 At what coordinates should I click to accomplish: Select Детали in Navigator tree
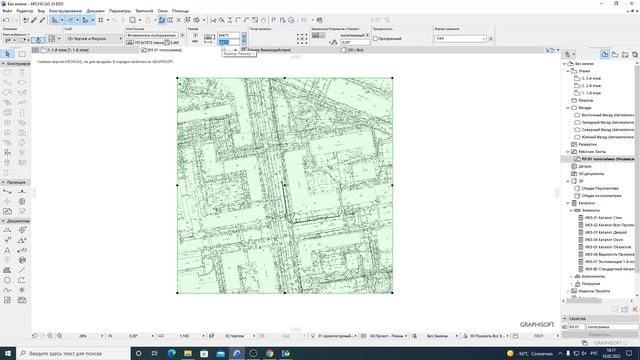pyautogui.click(x=584, y=167)
